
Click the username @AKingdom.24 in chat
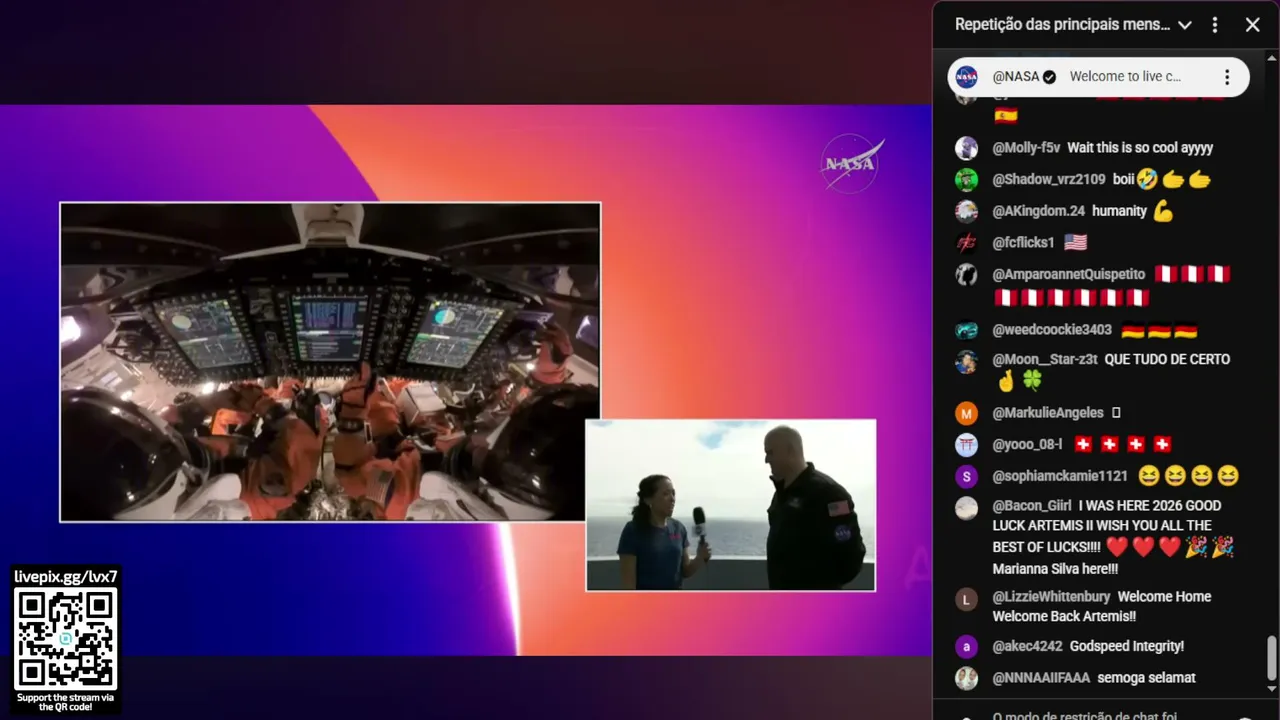coord(1038,211)
